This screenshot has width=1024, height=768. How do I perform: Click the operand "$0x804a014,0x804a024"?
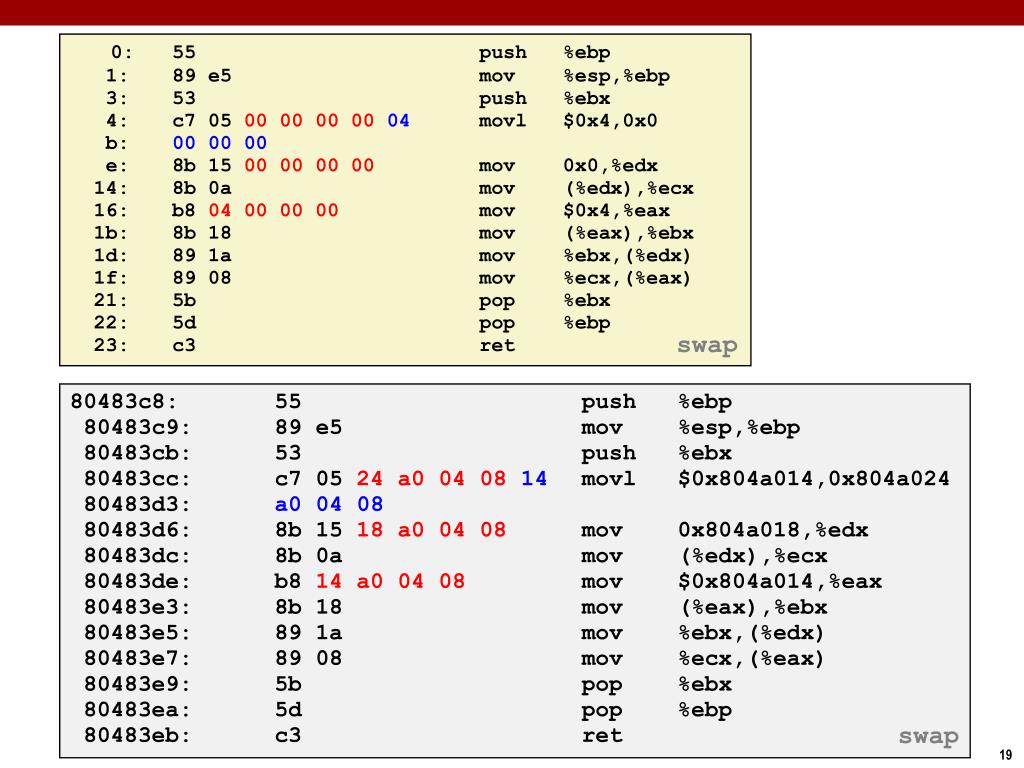(814, 479)
